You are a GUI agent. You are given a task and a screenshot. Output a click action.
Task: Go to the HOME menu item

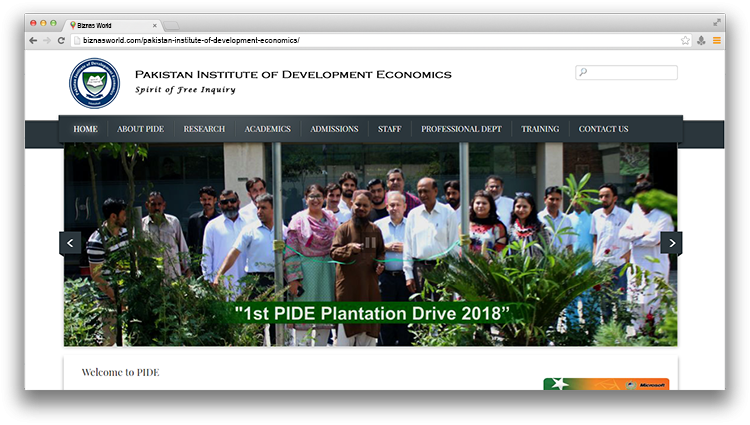[x=85, y=129]
